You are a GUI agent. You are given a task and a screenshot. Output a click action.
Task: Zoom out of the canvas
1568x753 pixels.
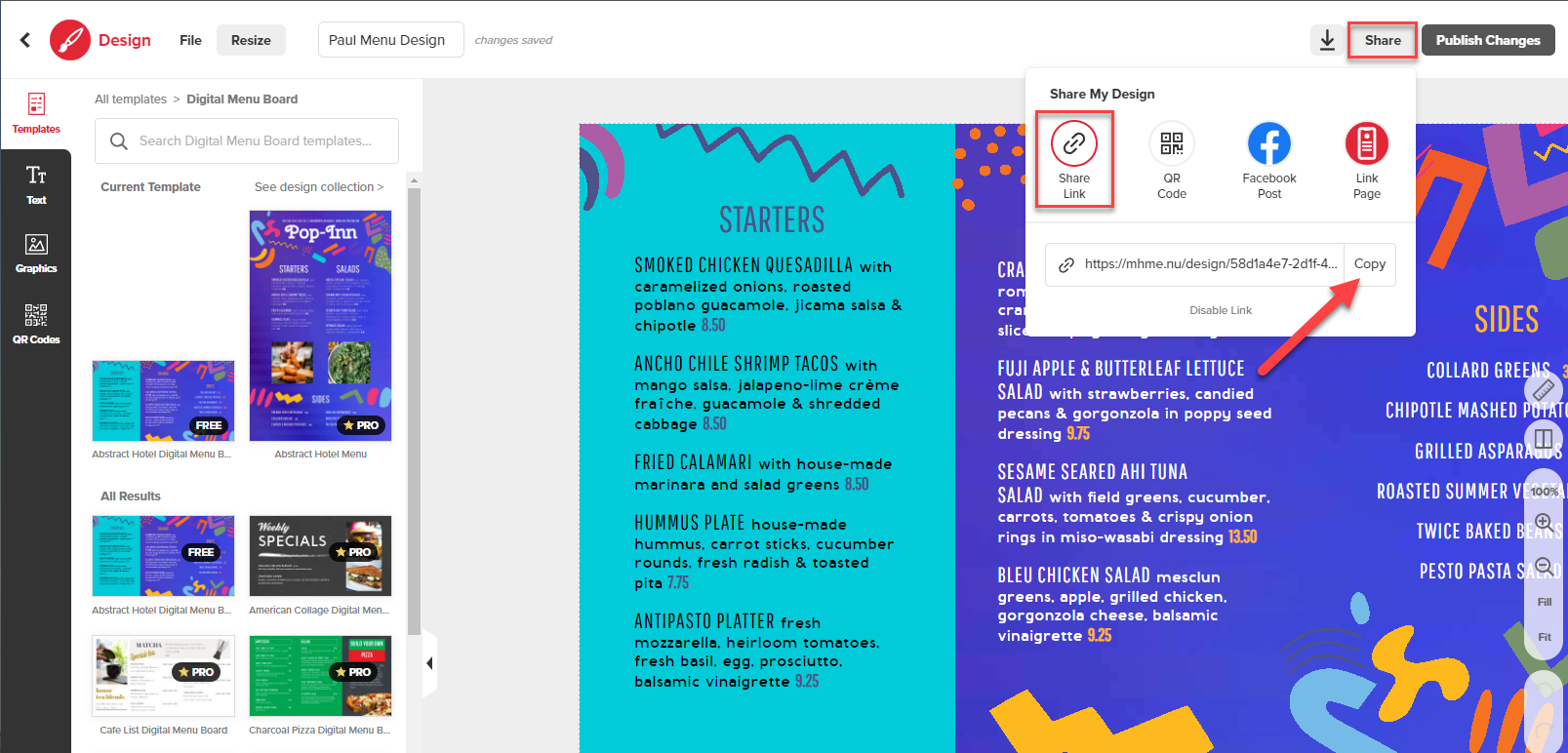pos(1544,567)
